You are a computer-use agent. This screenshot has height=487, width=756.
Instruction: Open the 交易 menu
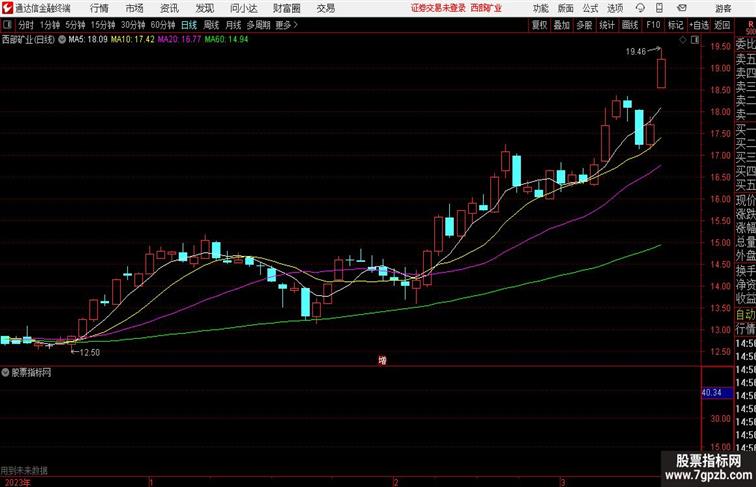(325, 8)
